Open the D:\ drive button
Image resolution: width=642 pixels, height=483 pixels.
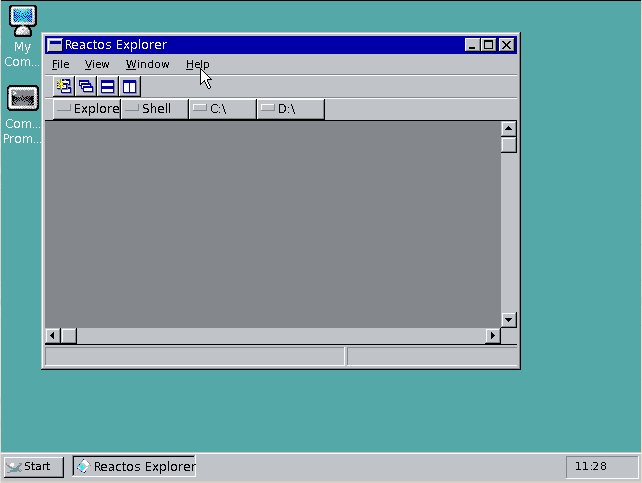[x=290, y=109]
